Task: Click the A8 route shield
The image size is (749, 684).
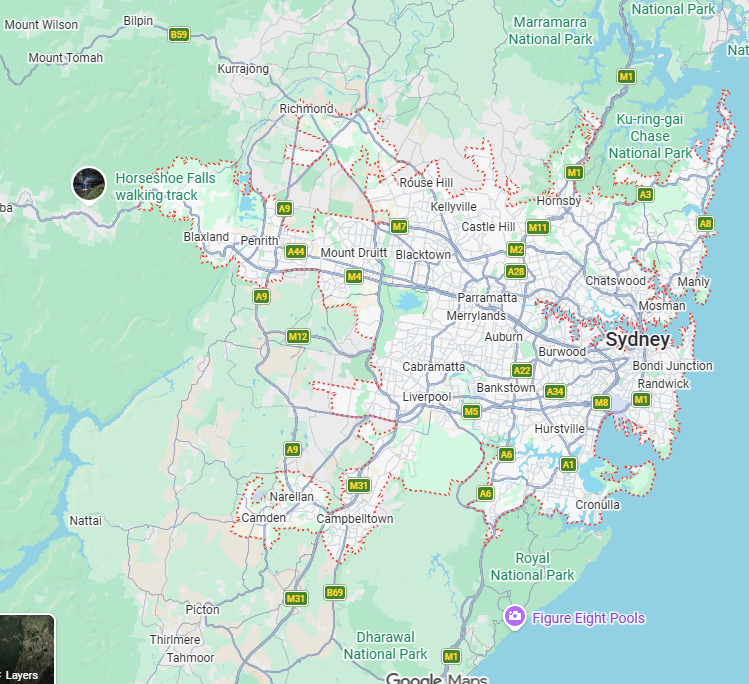Action: click(705, 223)
